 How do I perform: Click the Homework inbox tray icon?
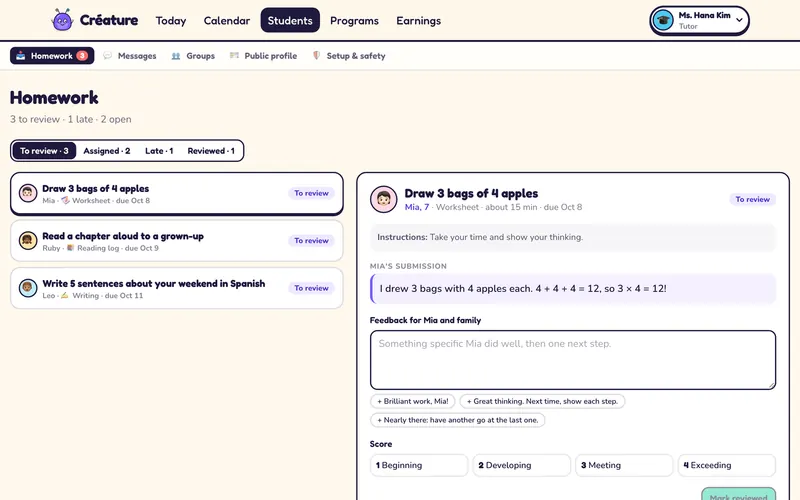20,56
